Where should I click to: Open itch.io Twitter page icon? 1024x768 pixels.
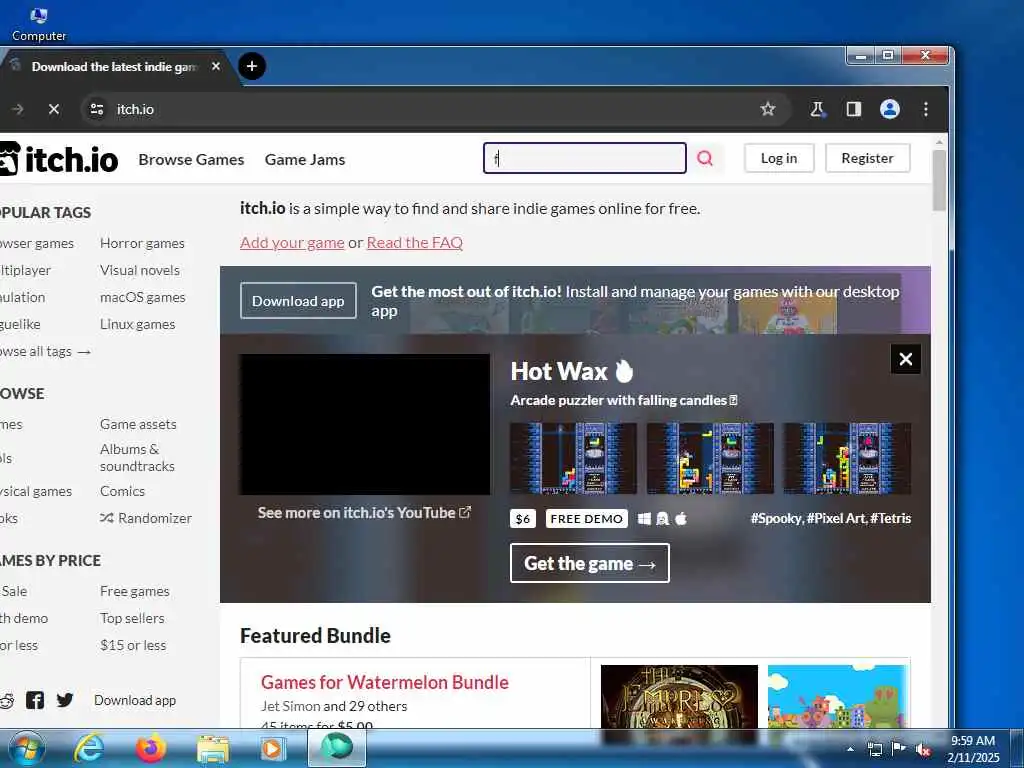point(65,700)
